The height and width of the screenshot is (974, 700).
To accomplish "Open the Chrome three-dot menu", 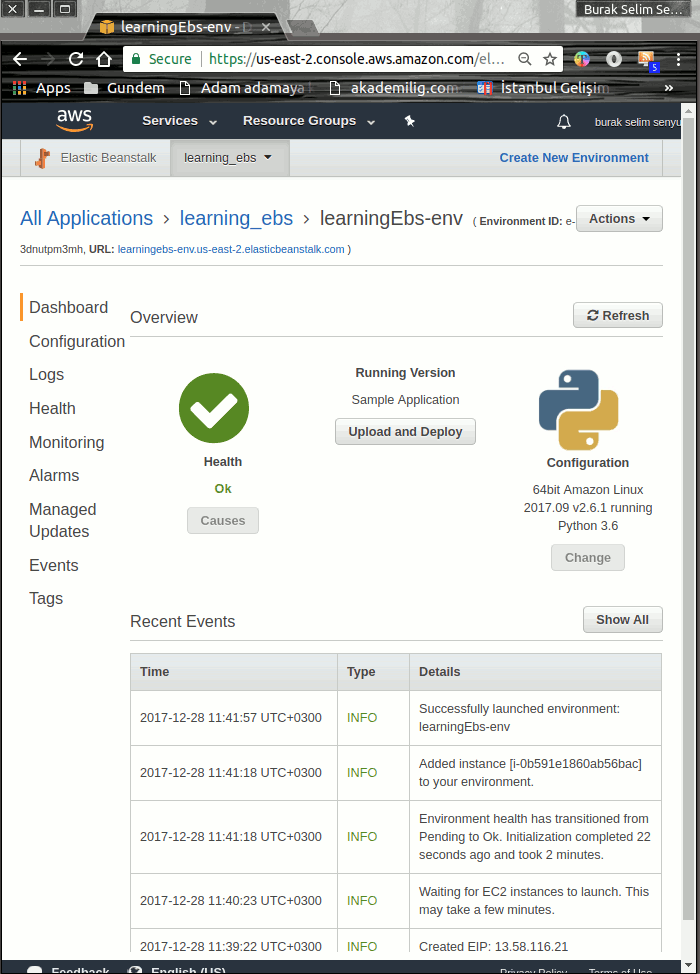I will [679, 59].
